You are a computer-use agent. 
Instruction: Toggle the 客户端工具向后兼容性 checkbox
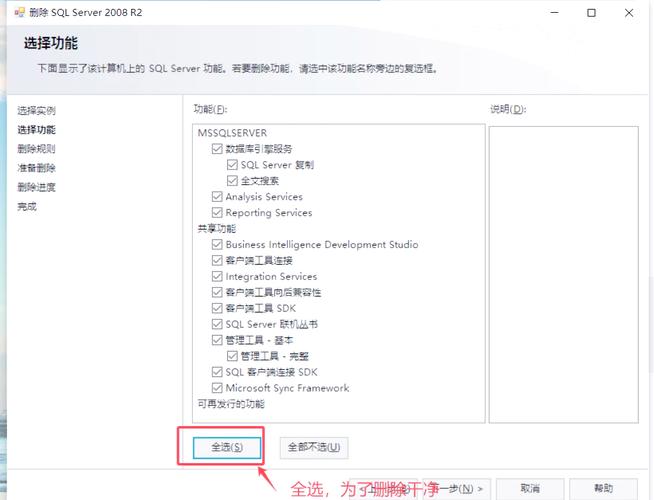pyautogui.click(x=217, y=292)
